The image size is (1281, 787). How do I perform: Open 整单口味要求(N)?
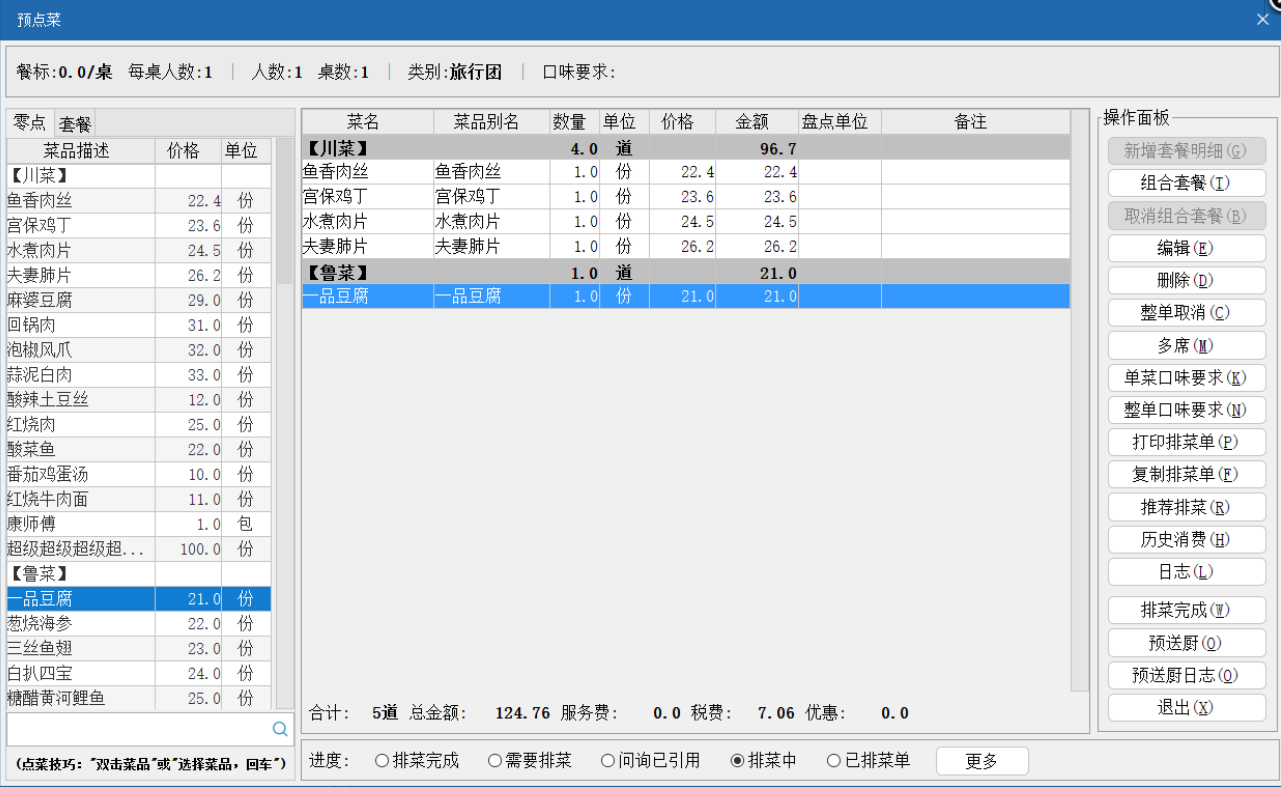[1186, 410]
